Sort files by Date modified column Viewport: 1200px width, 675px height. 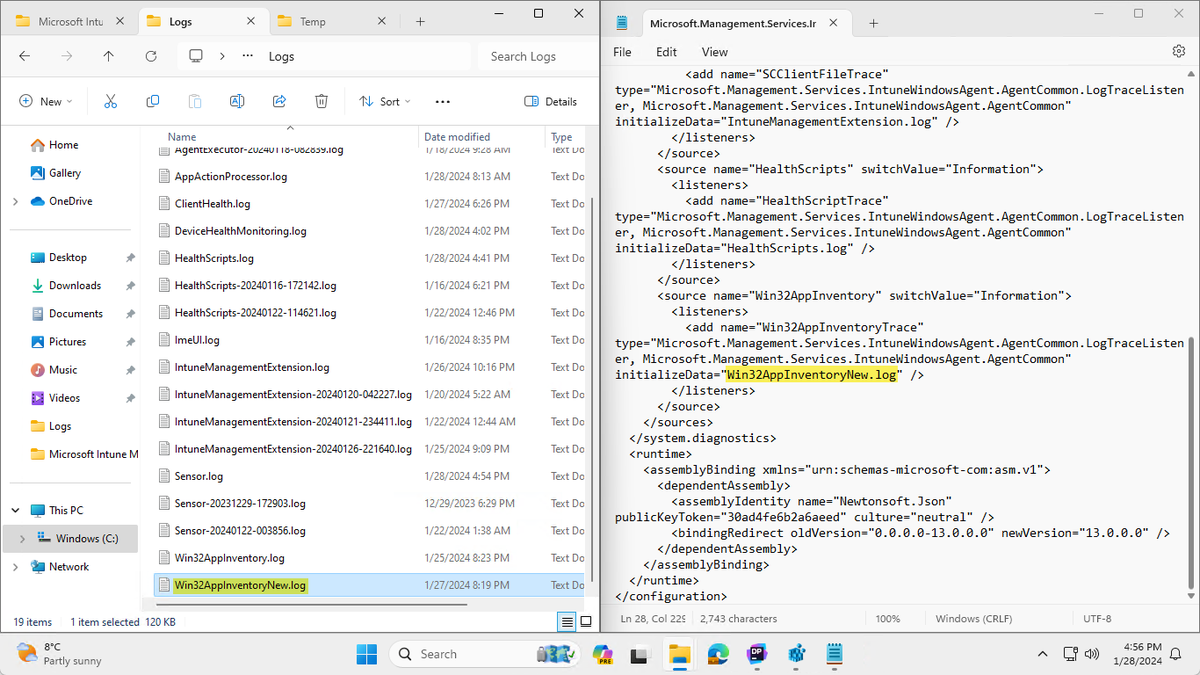[x=457, y=137]
